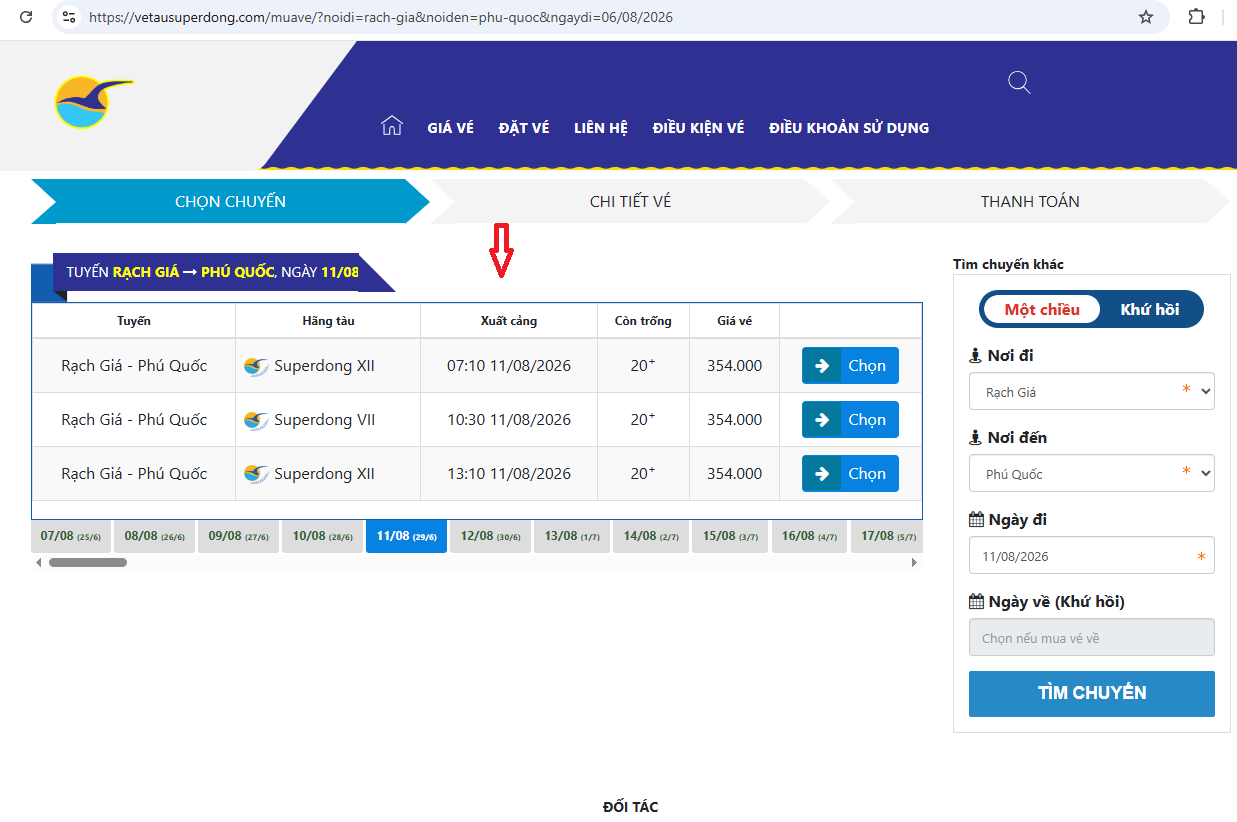Open ĐIỀU KIỆN VÉ menu item

tap(699, 128)
